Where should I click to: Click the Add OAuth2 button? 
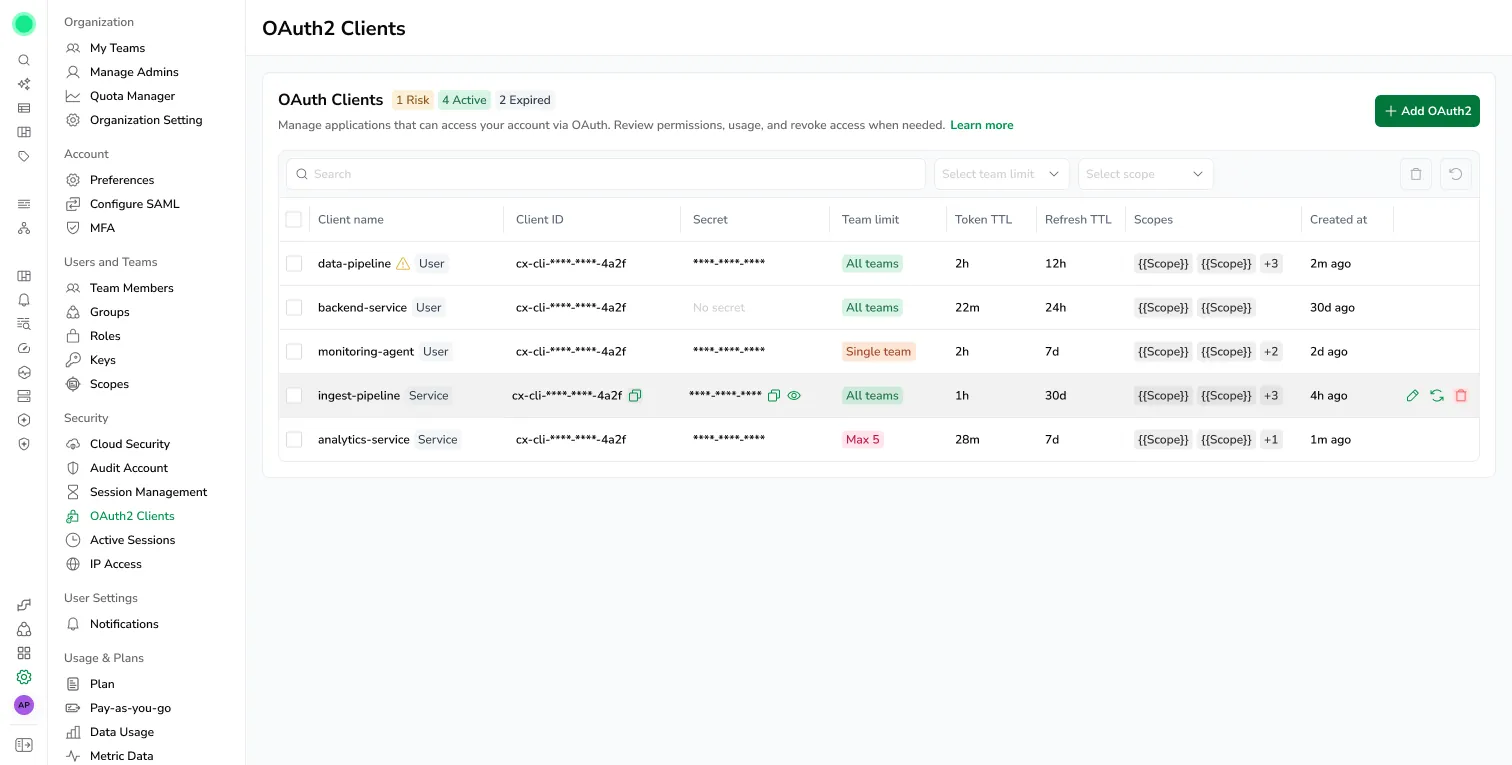point(1427,111)
